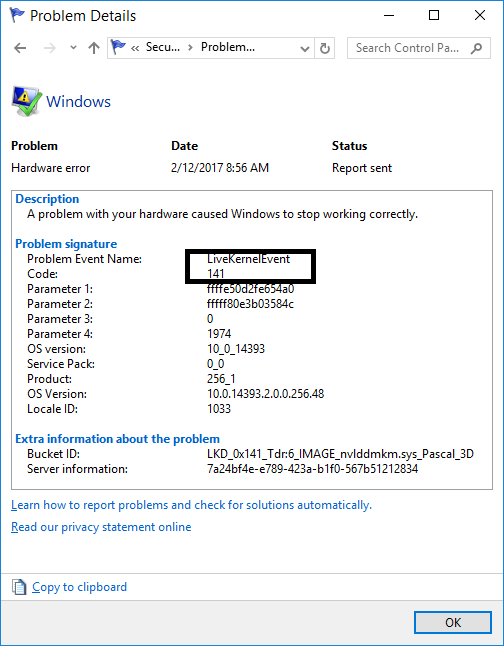Click the Windows heading text

pos(78,101)
